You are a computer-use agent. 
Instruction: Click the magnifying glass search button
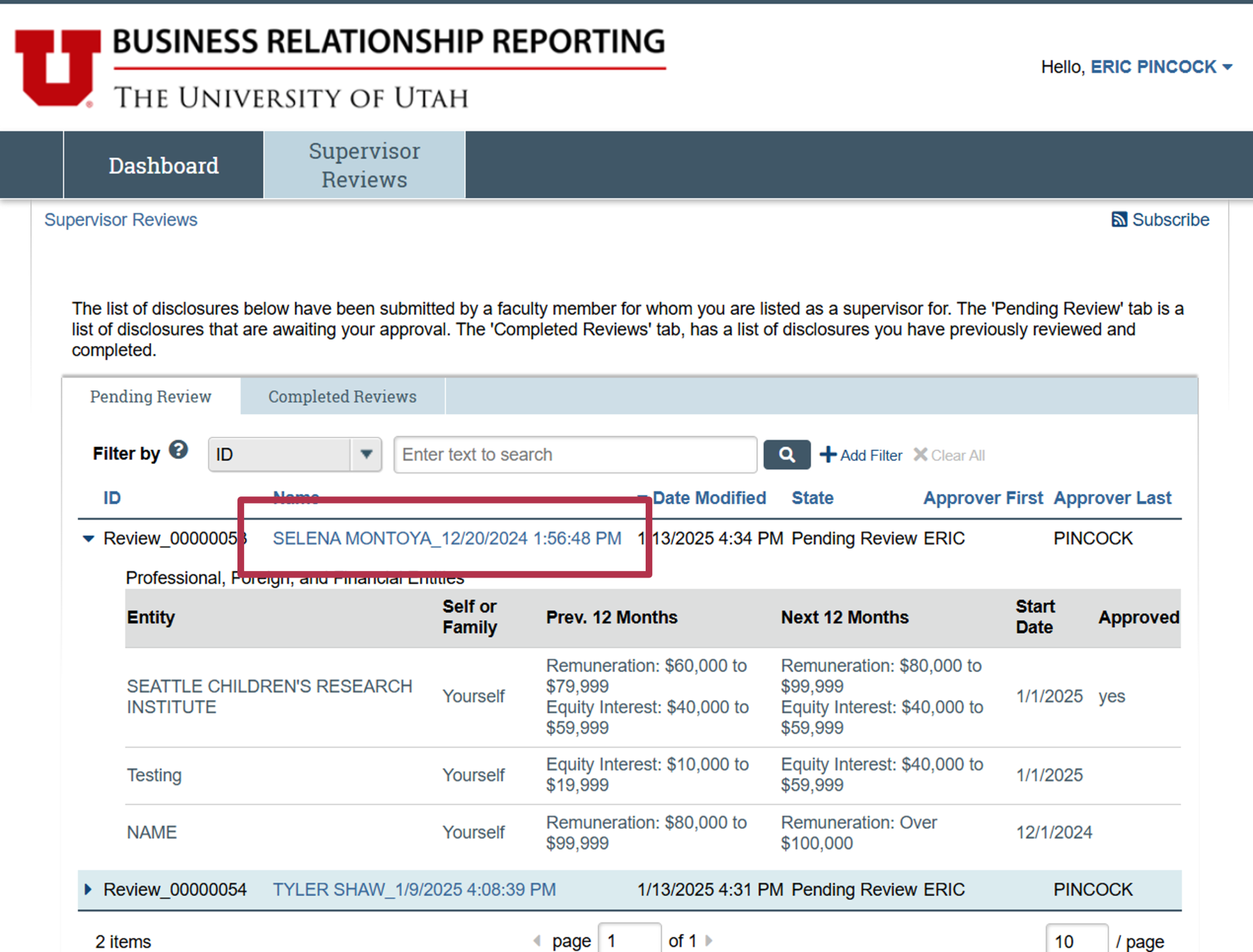[787, 454]
